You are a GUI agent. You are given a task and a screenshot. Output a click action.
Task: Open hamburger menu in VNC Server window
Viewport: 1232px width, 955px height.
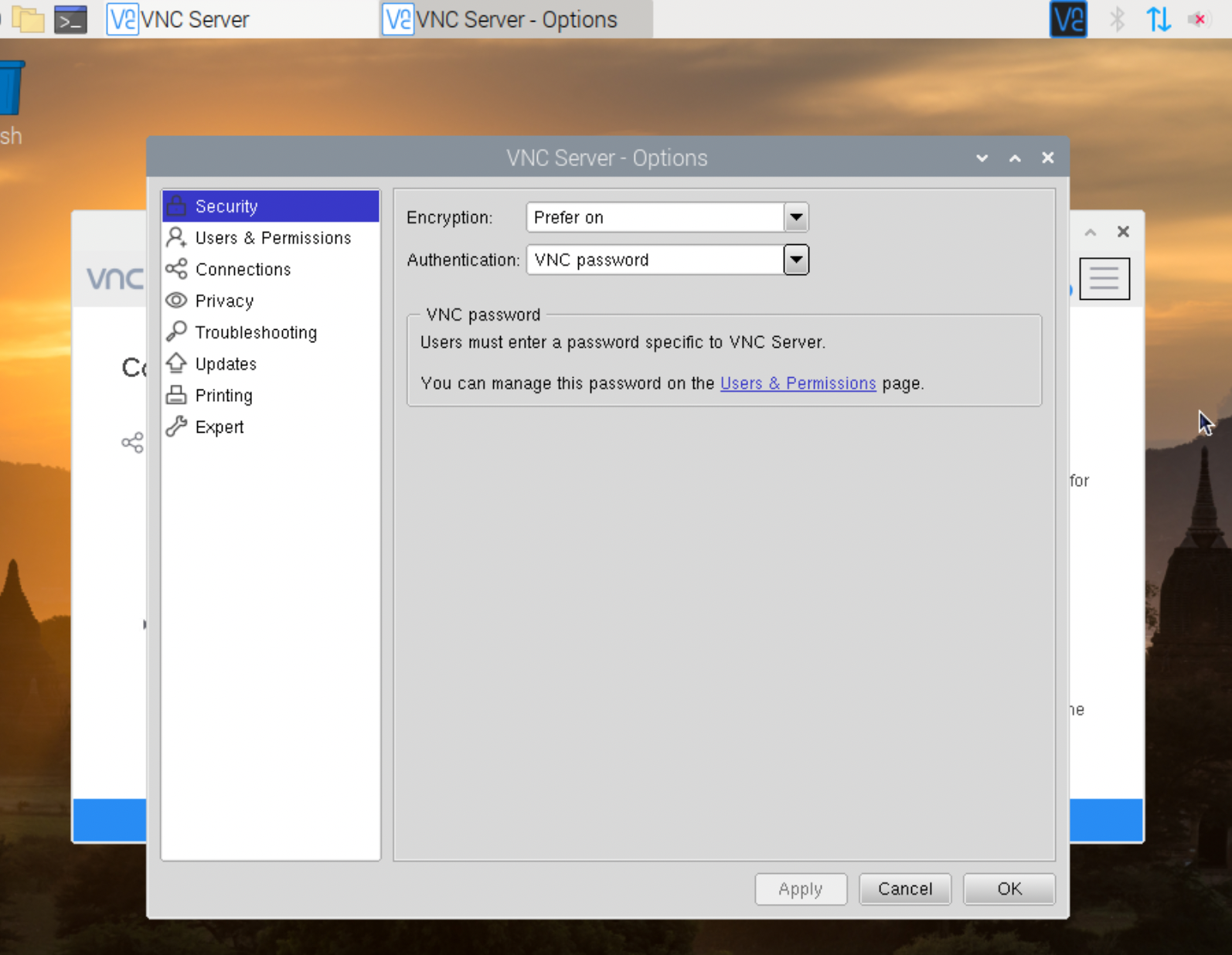click(1104, 278)
